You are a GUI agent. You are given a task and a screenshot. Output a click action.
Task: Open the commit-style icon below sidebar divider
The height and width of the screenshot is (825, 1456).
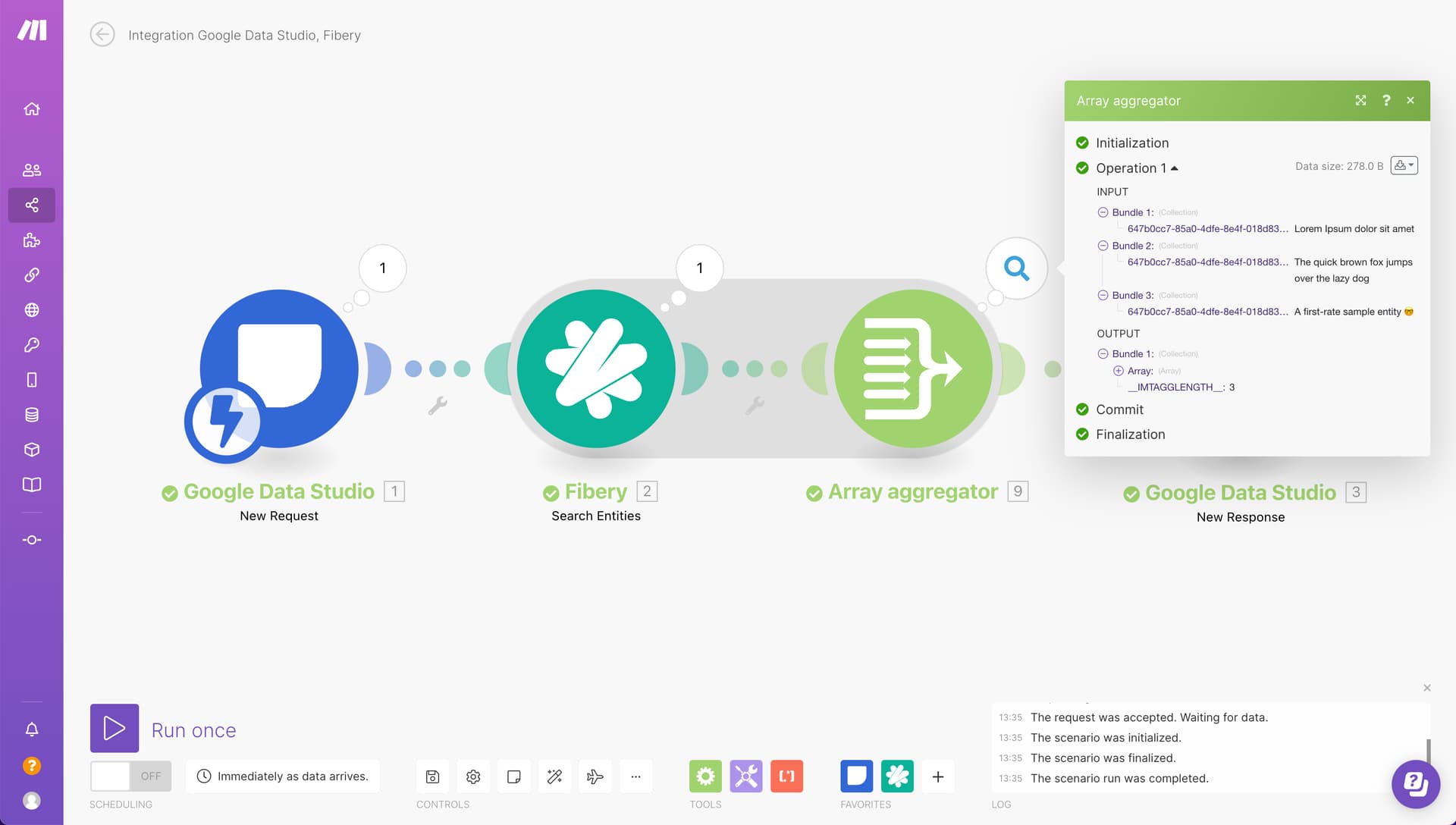[32, 540]
